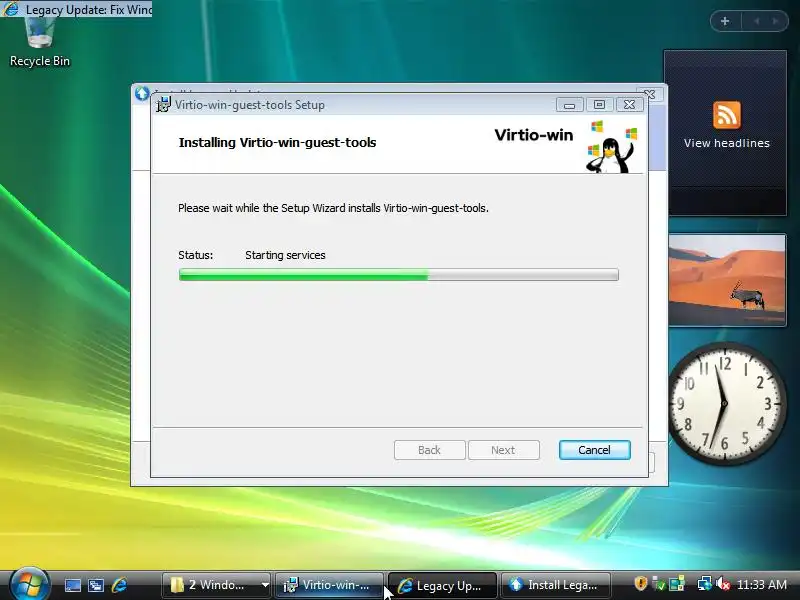Open the Windows Start orb

[x=29, y=585]
